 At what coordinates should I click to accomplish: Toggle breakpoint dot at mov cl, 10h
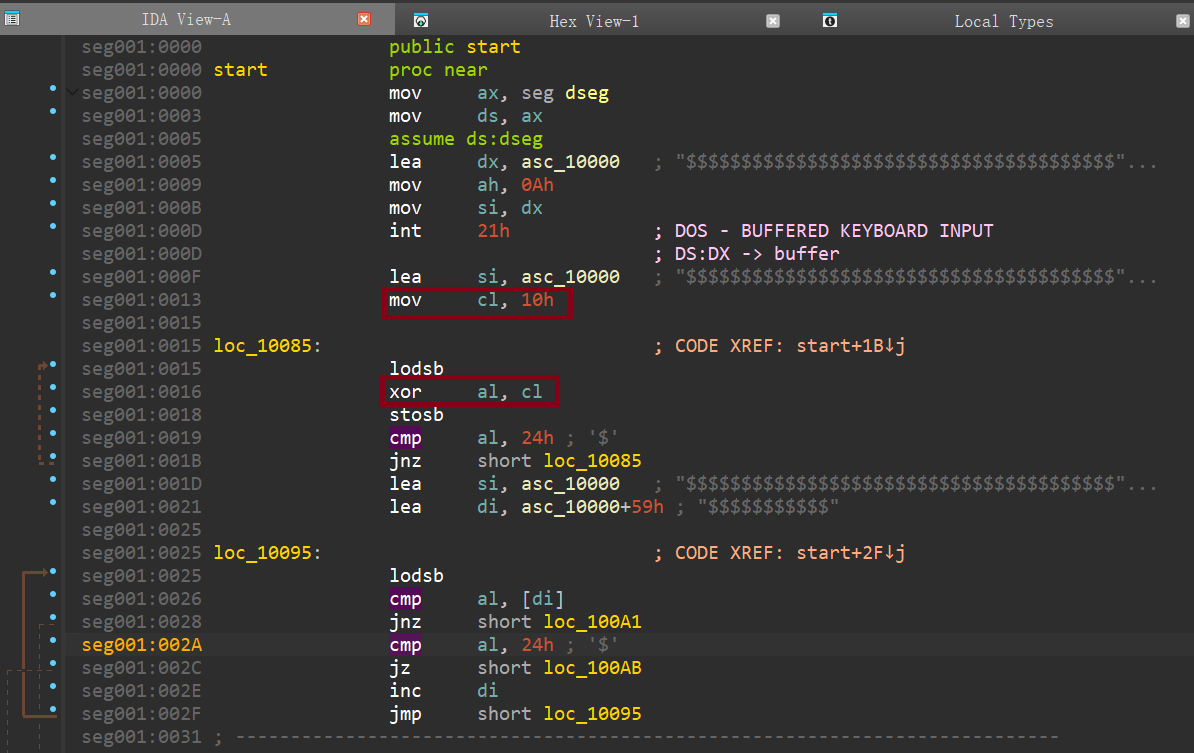(53, 295)
